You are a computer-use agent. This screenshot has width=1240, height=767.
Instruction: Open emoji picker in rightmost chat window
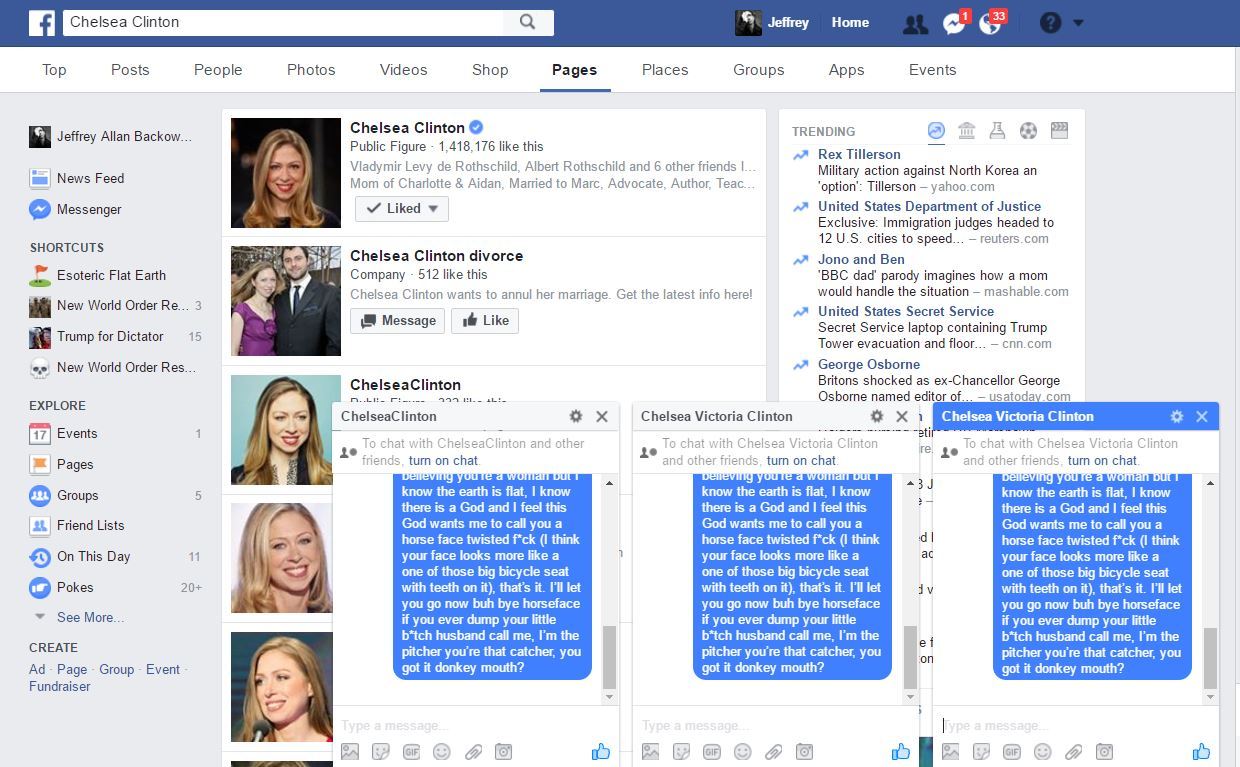pyautogui.click(x=1042, y=752)
